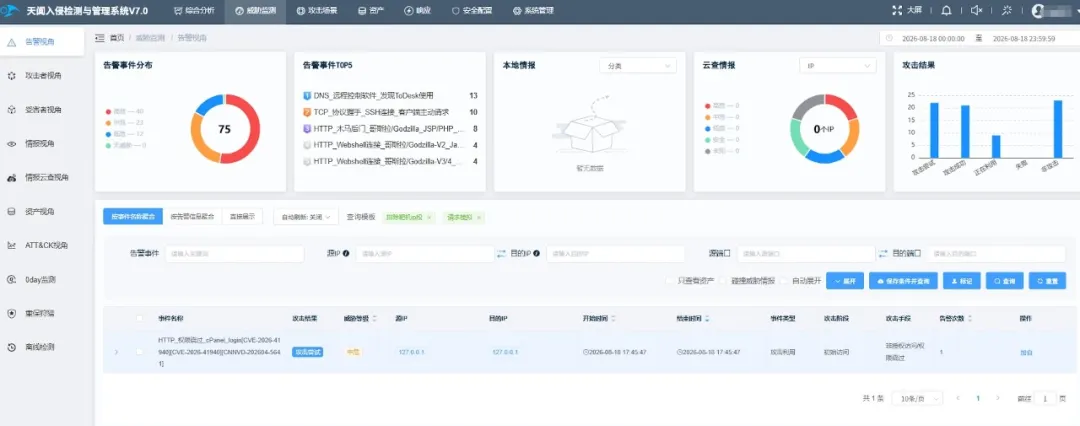The height and width of the screenshot is (426, 1080).
Task: Remove the first green query template tag
Action: [429, 217]
